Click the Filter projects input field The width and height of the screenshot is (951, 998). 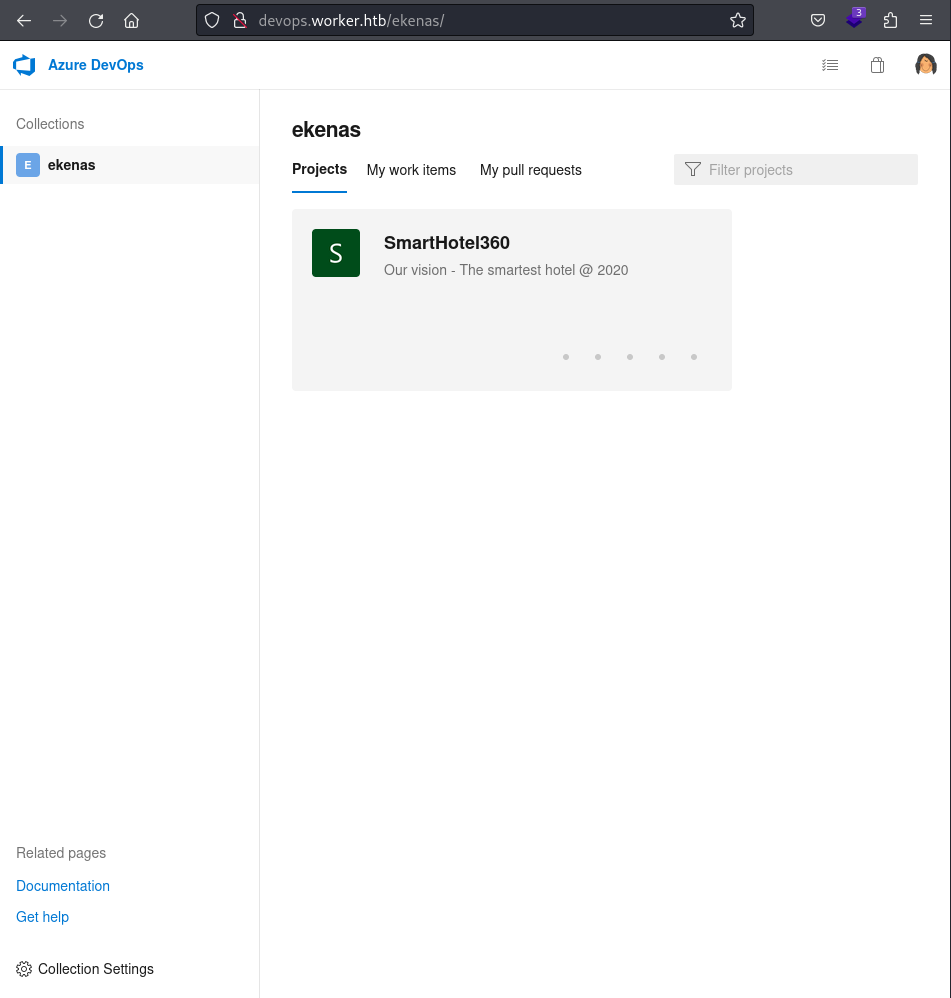click(x=796, y=169)
